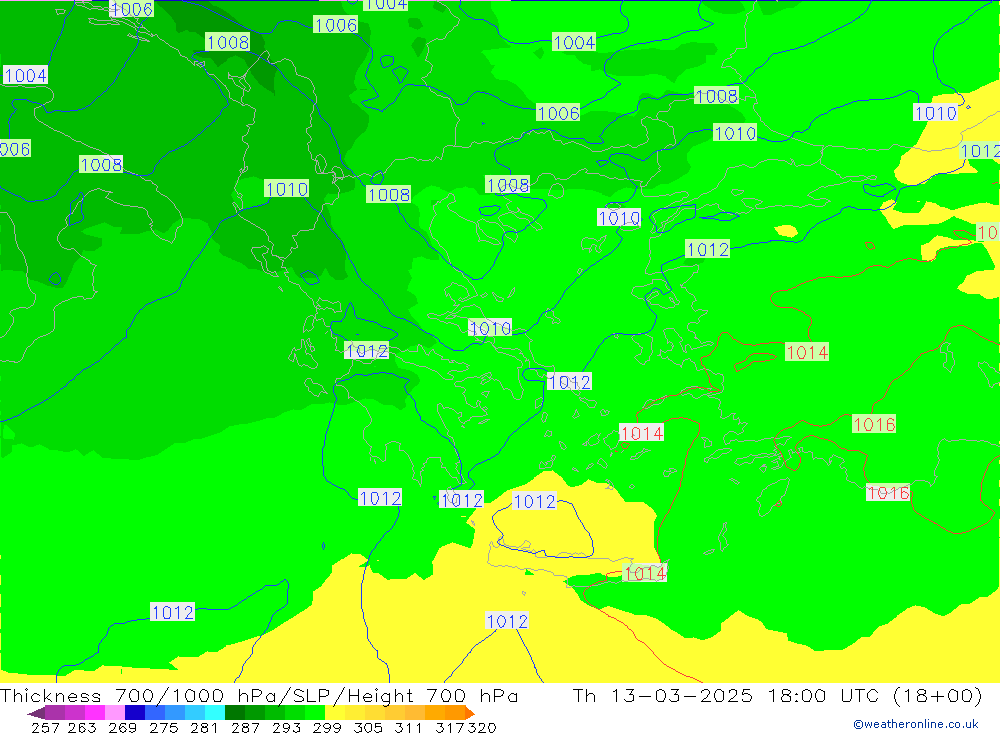Screen dimensions: 1000x733
Task: Click the 305 legend value
Action: [368, 727]
